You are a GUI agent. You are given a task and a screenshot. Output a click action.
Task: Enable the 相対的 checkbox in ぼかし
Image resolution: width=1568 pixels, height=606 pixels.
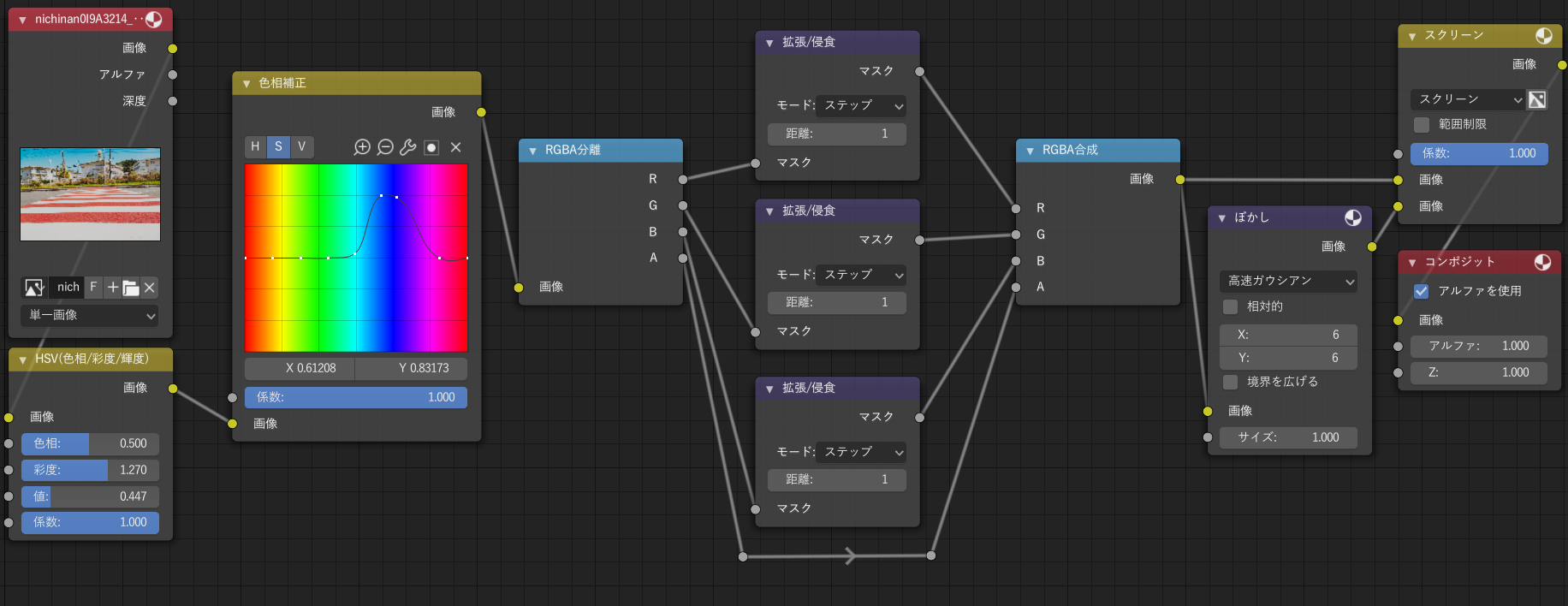1230,306
